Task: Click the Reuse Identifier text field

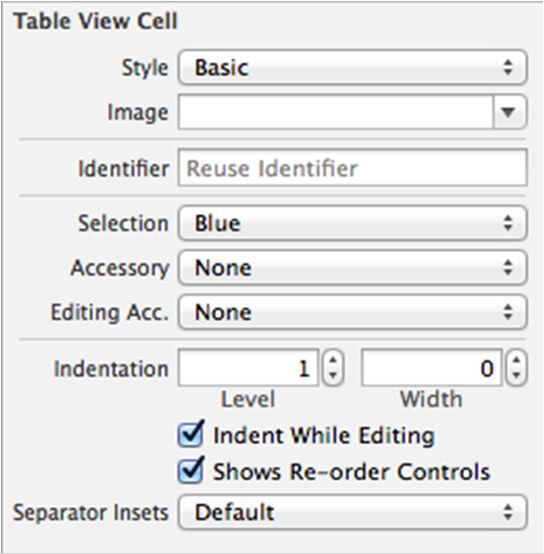Action: click(353, 168)
